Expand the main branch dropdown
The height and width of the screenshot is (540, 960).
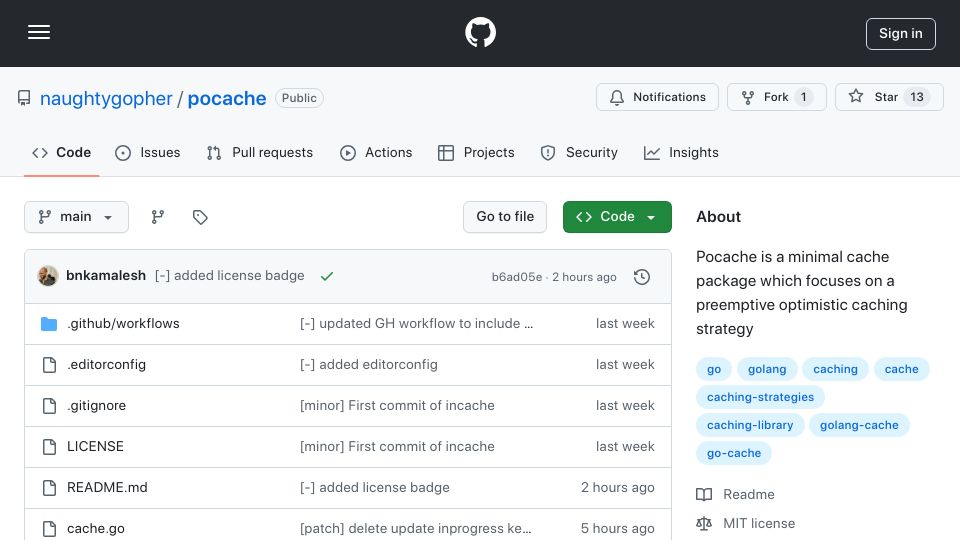[x=77, y=217]
